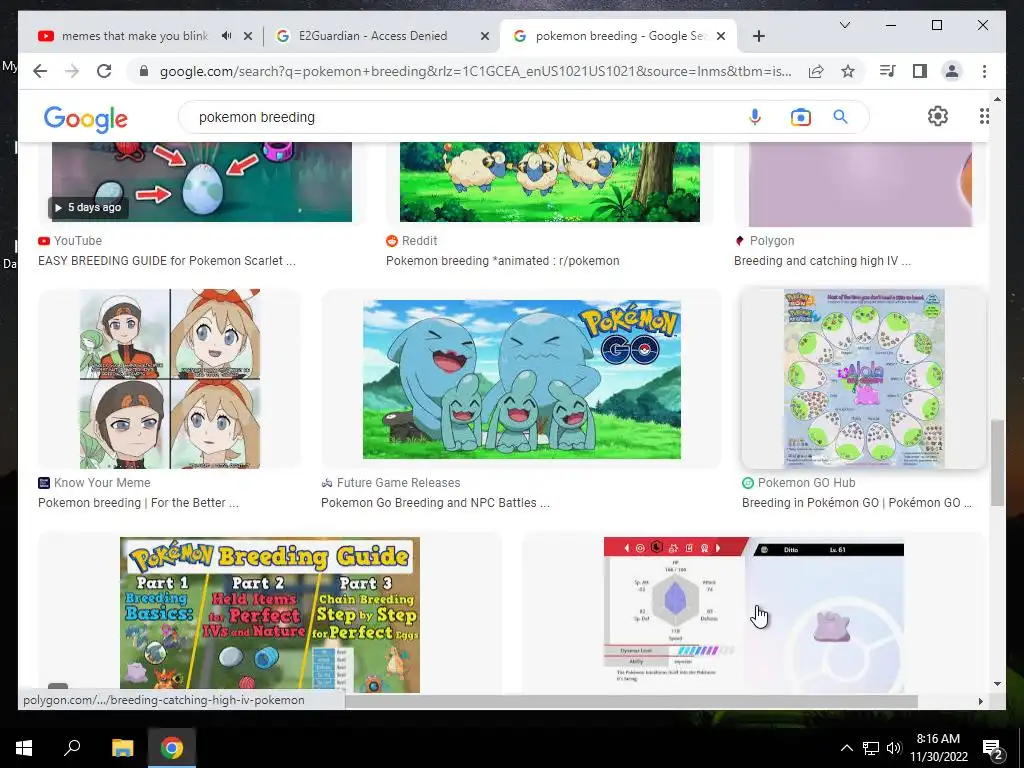
Task: Close the memes YouTube tab
Action: (x=248, y=37)
